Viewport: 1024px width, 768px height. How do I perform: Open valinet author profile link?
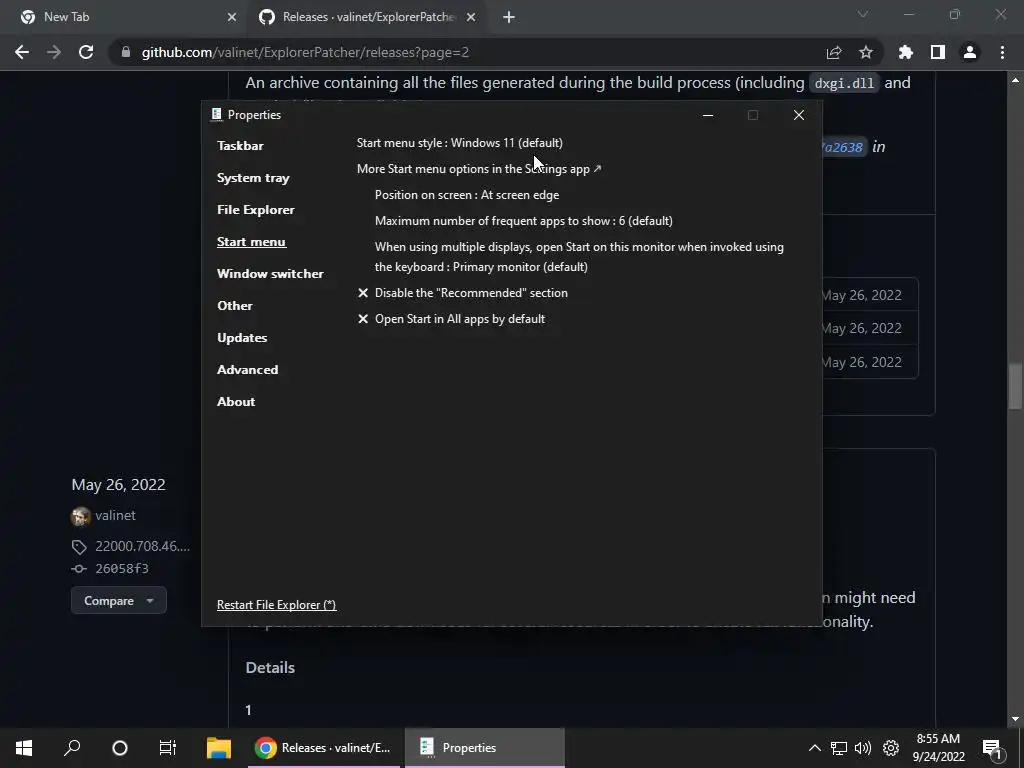tap(115, 515)
